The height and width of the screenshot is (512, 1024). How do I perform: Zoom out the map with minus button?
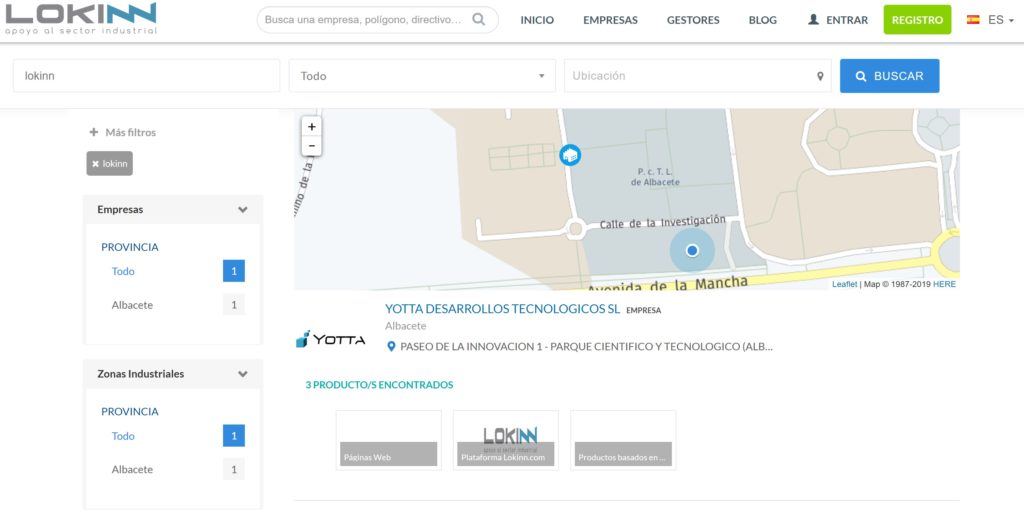pos(312,146)
